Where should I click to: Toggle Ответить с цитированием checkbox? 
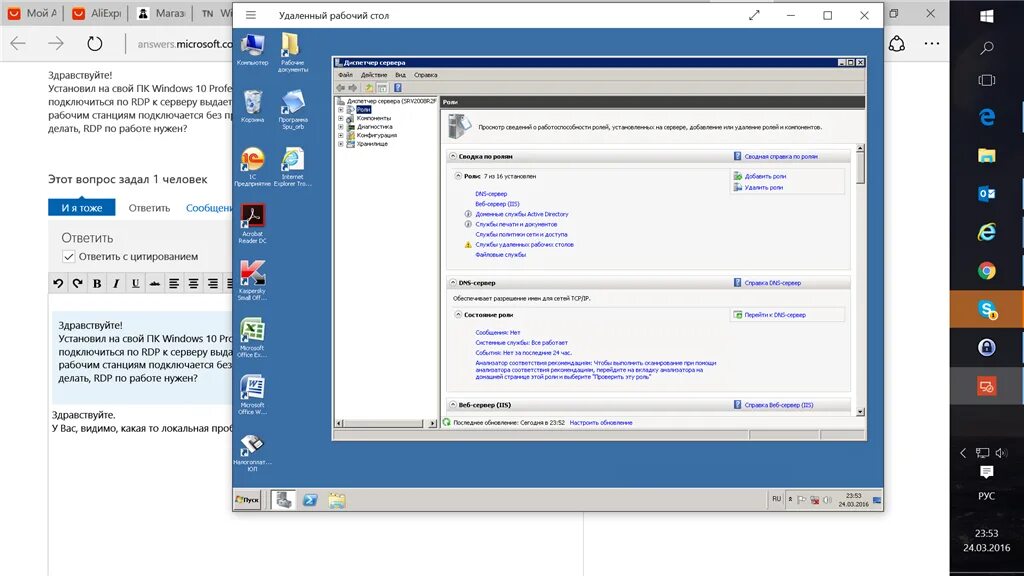(x=69, y=257)
